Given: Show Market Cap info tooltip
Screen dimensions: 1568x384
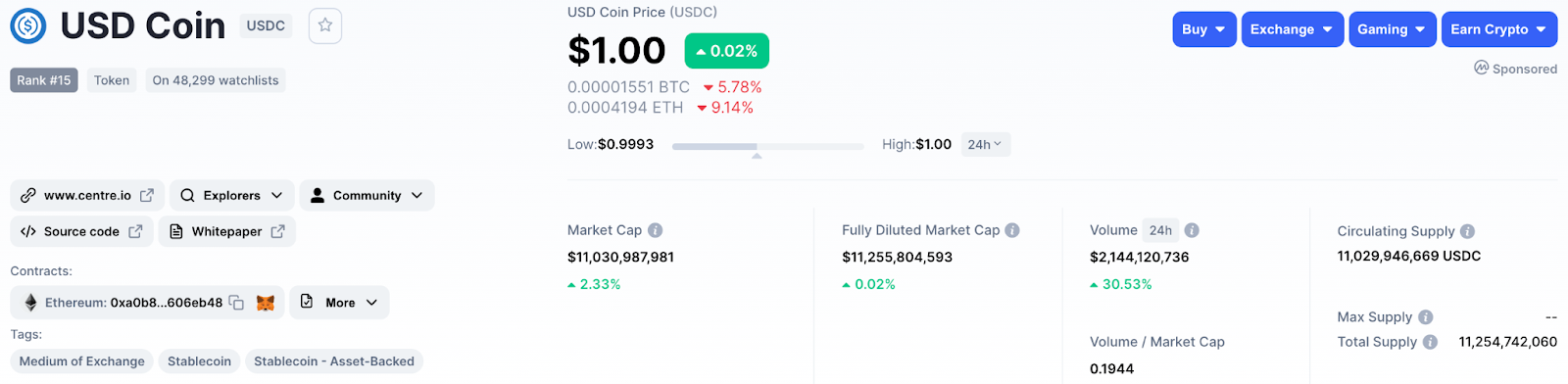Looking at the screenshot, I should [656, 230].
